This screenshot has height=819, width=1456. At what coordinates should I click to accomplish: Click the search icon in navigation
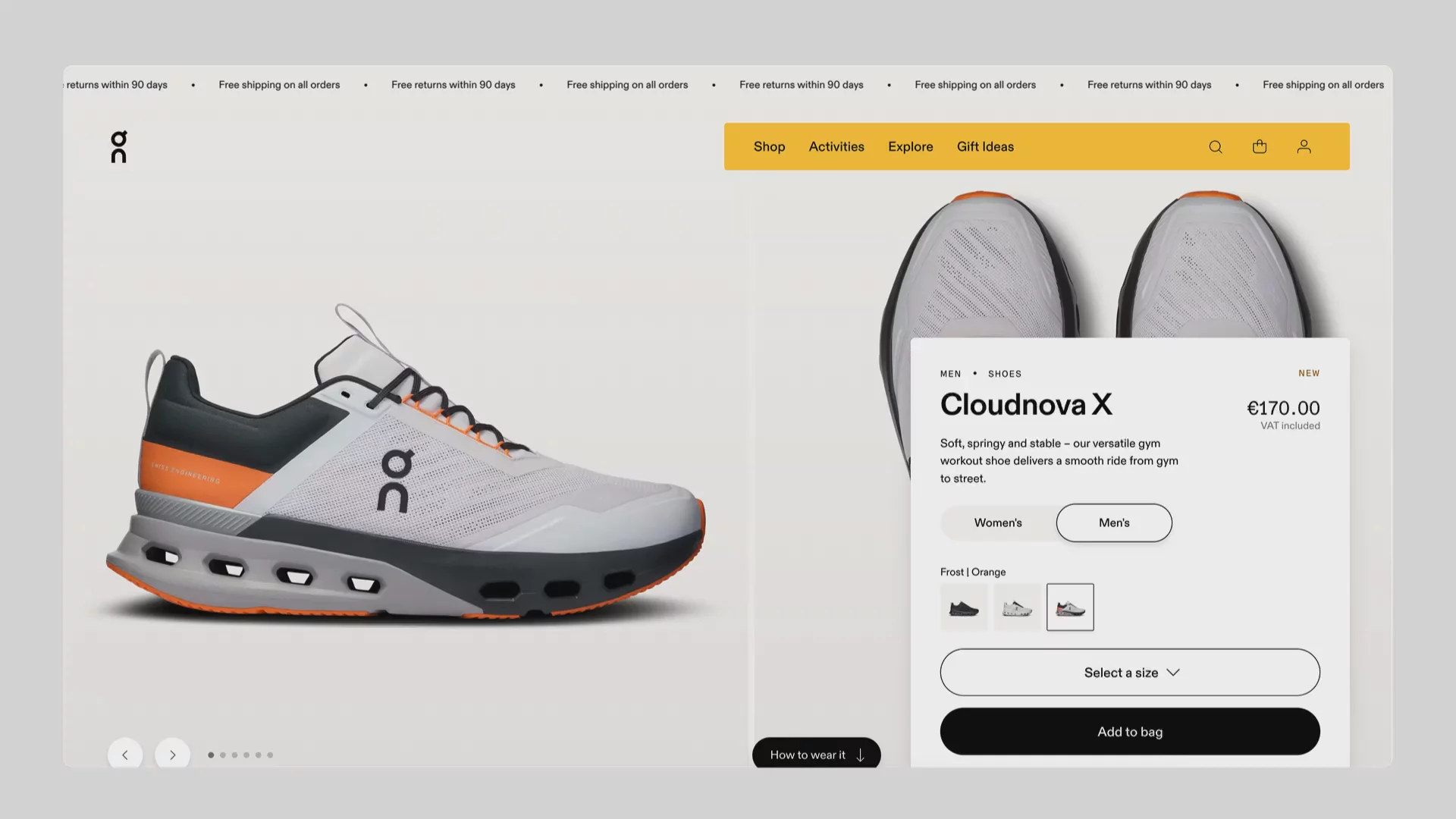1216,147
